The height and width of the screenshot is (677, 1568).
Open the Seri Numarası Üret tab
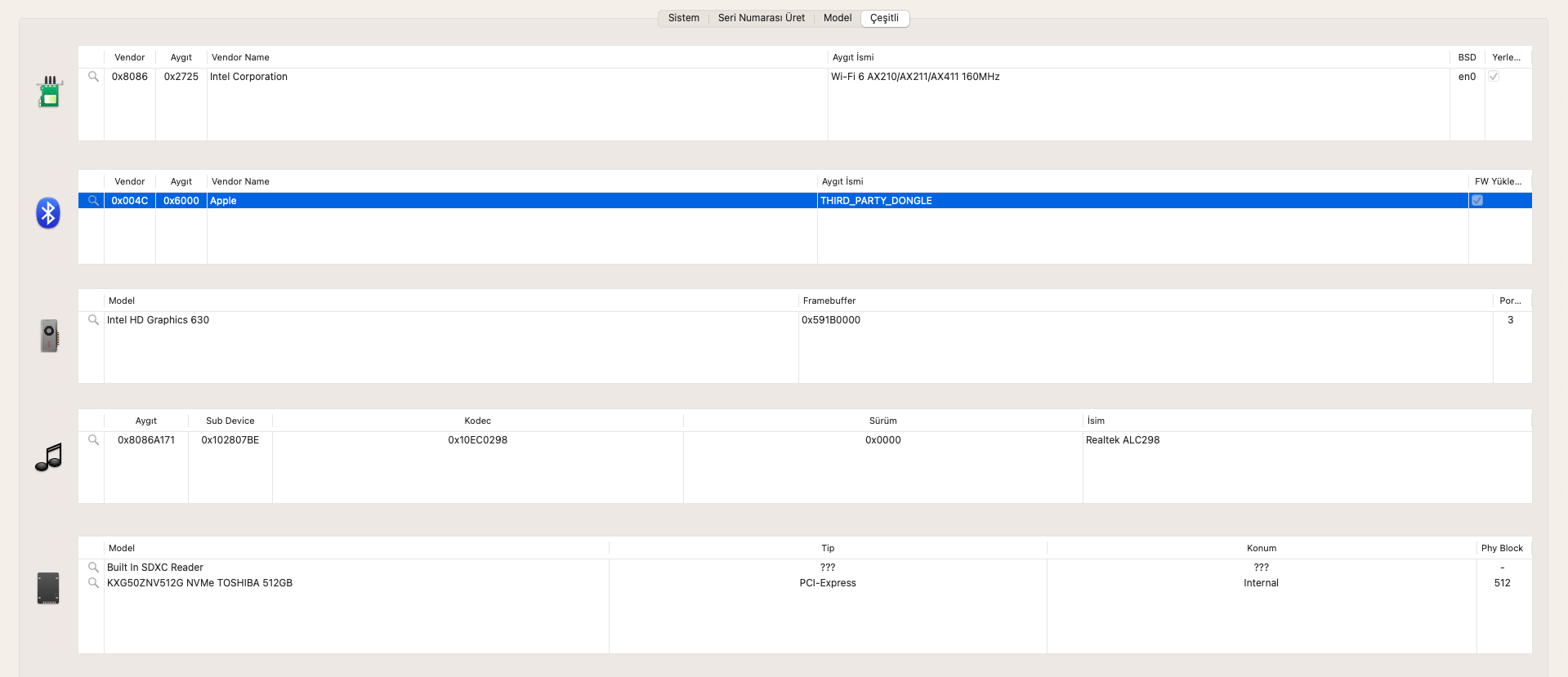761,18
